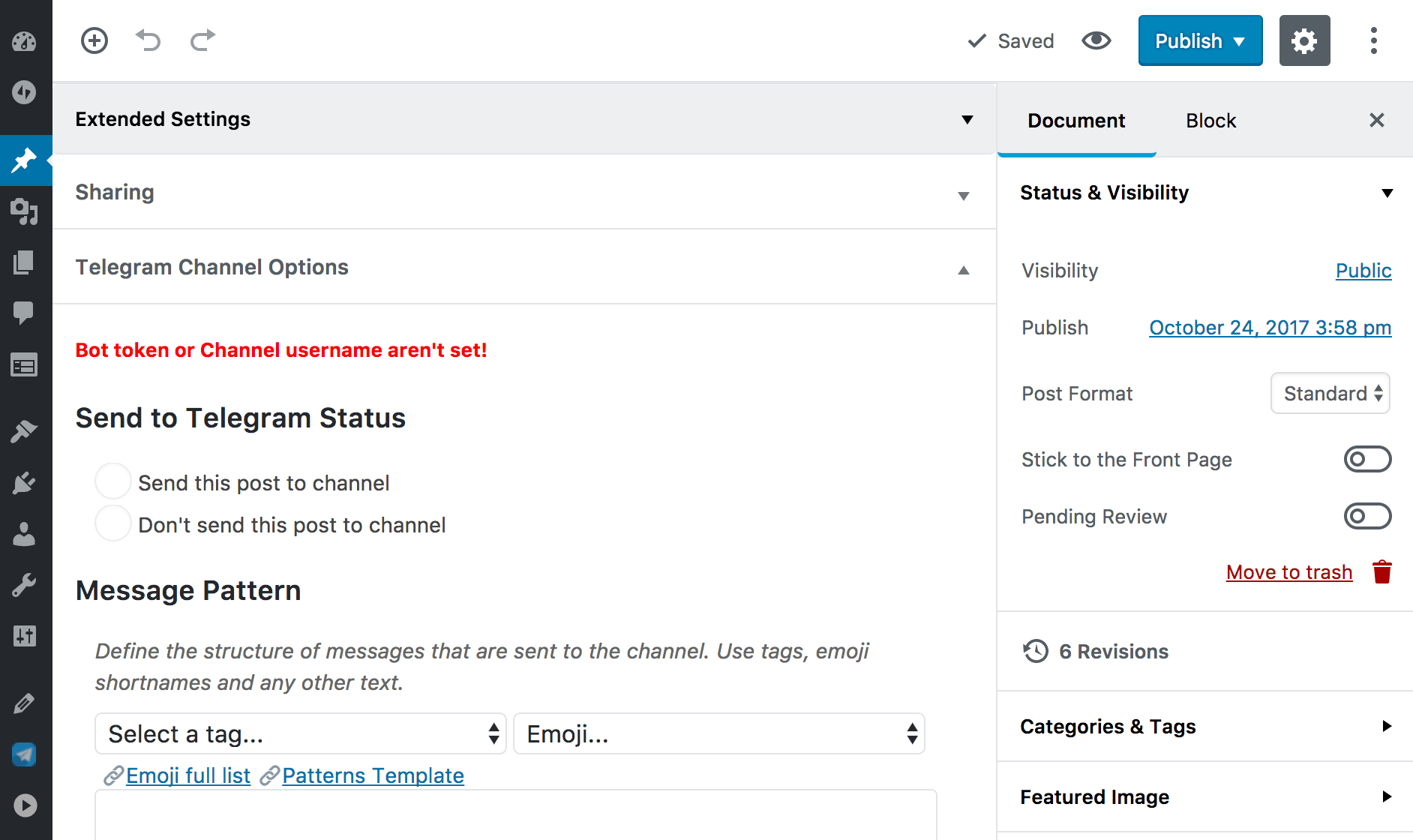The image size is (1413, 840).
Task: Click the red trash can icon
Action: [x=1381, y=572]
